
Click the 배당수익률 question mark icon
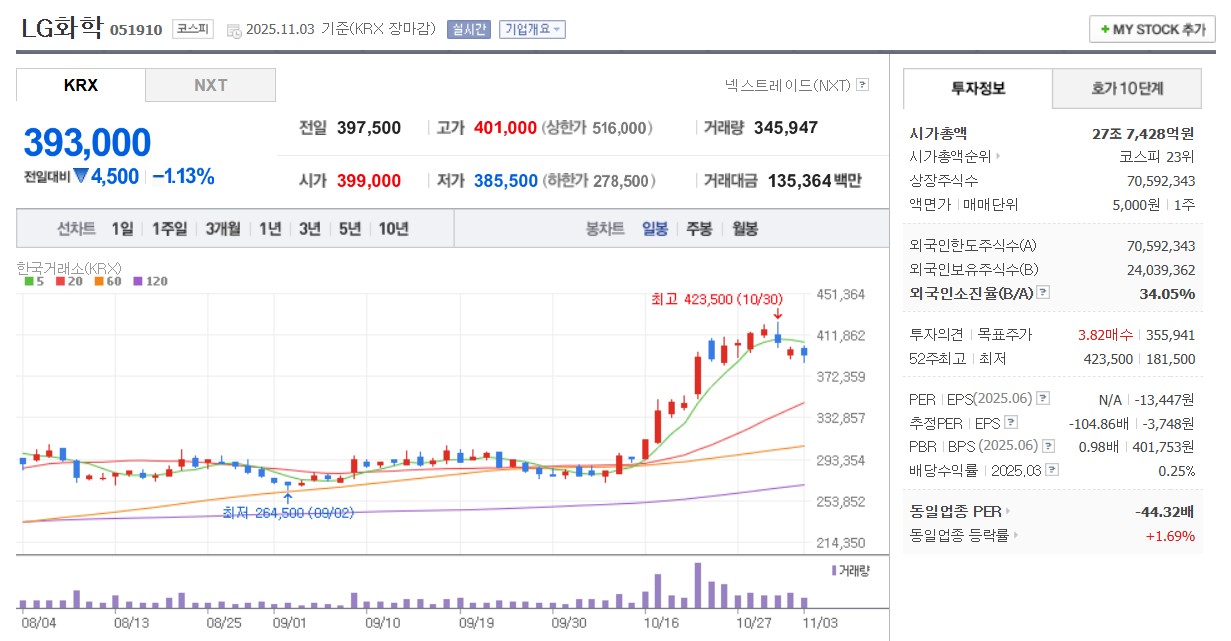(x=1050, y=469)
